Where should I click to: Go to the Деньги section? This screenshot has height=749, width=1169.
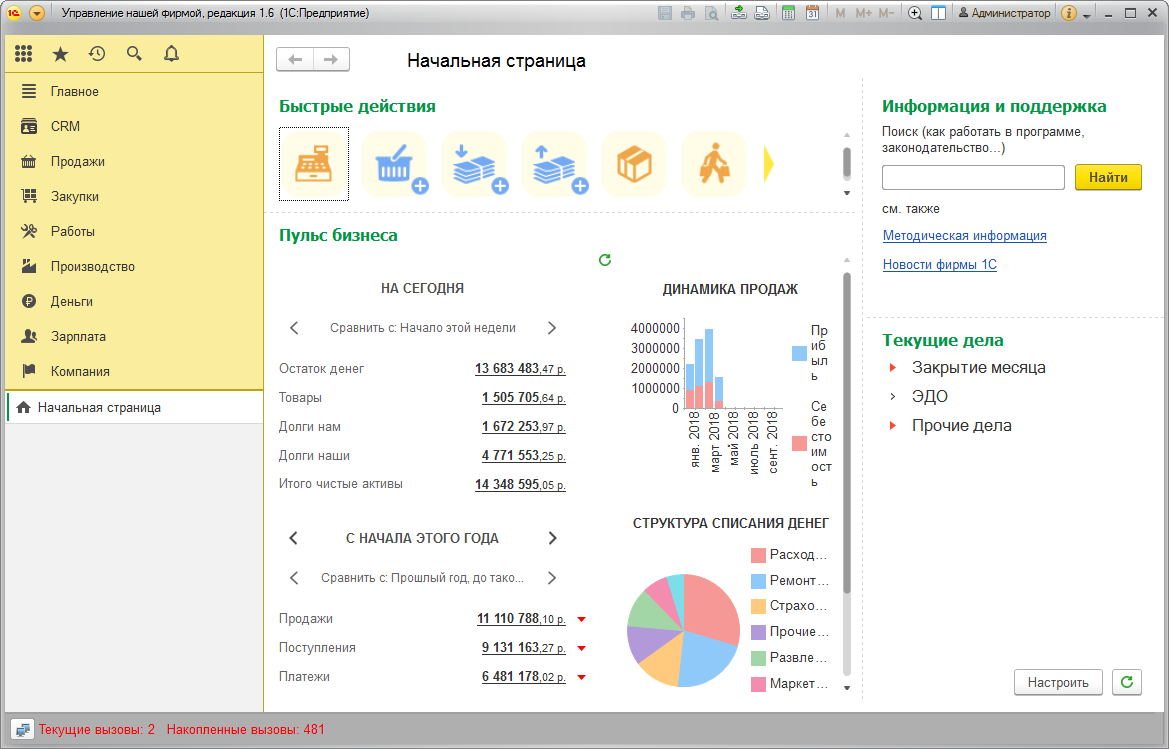(x=134, y=302)
